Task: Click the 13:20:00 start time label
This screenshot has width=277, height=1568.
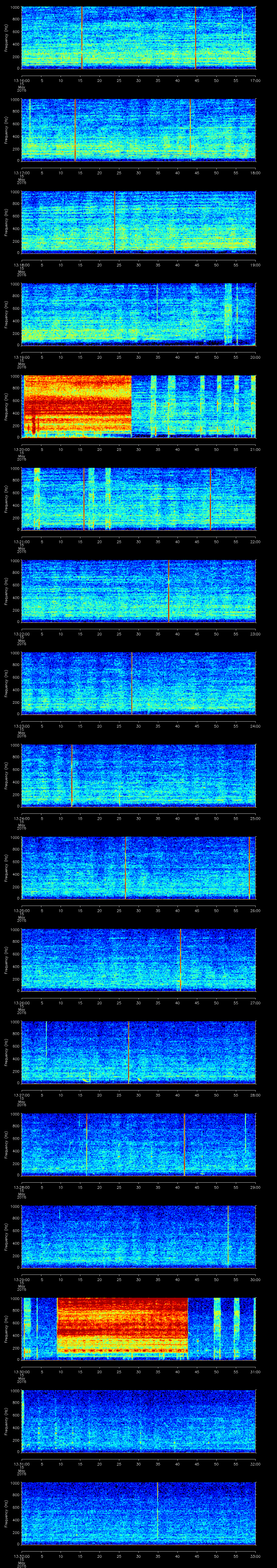Action: point(21,449)
